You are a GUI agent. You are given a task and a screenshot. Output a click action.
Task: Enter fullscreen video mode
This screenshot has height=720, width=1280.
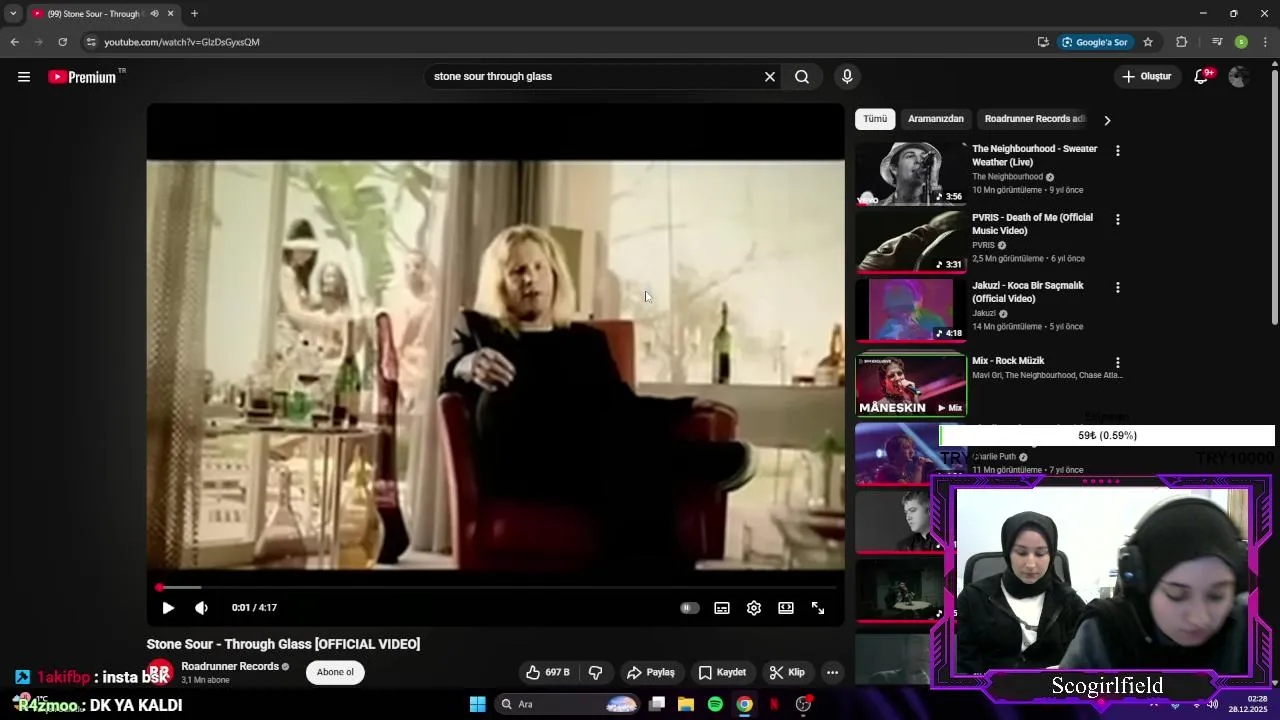click(x=818, y=608)
